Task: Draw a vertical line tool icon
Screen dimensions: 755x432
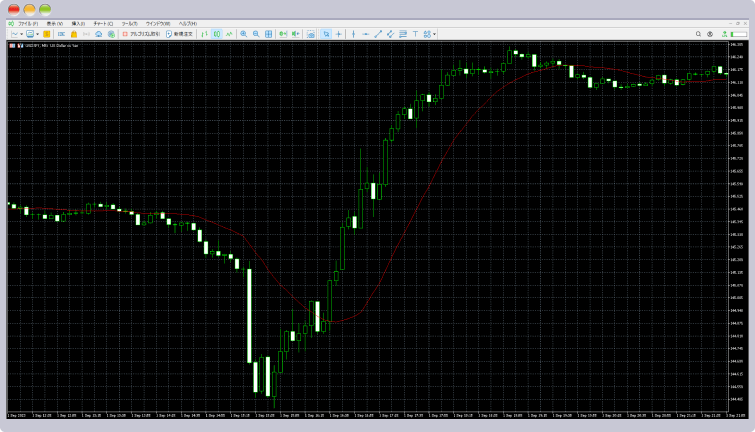Action: click(353, 34)
